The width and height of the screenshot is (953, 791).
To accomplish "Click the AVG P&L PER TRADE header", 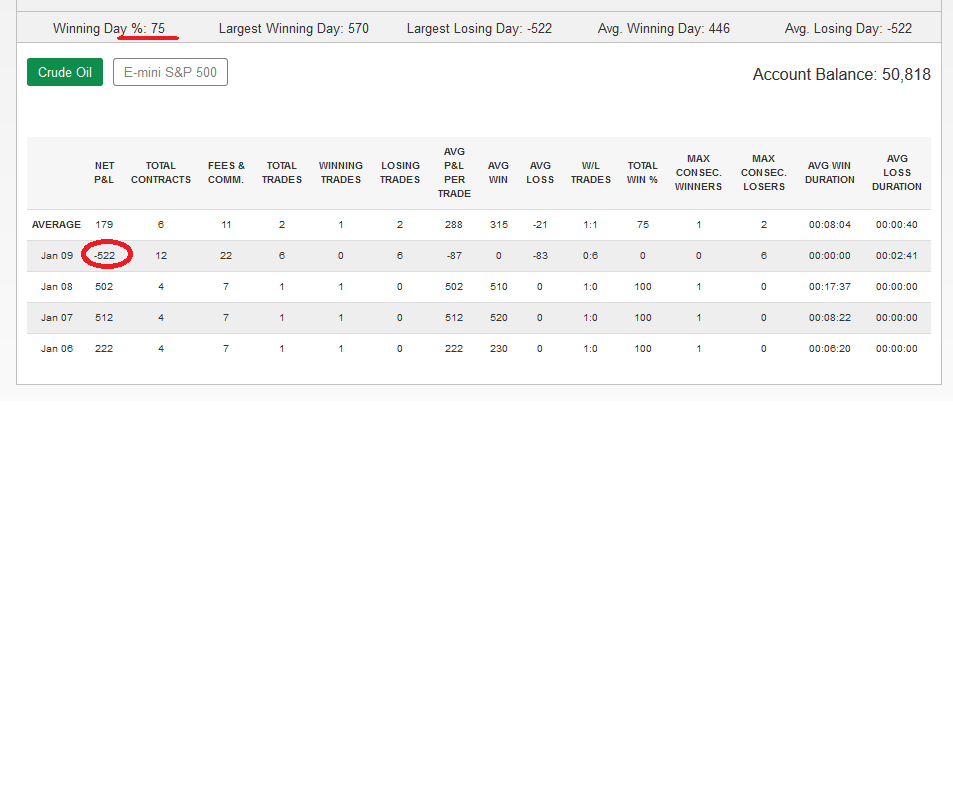I will pos(454,173).
